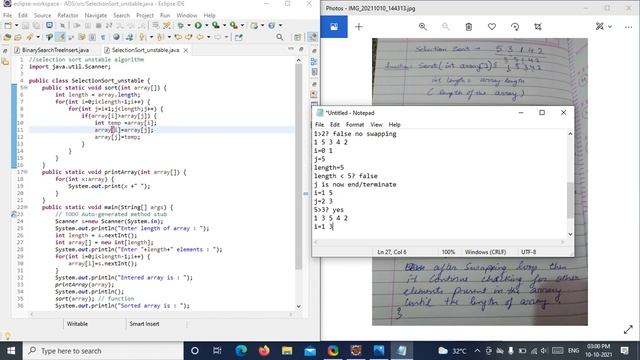Open the External Tools dropdown arrow in Eclipse
640x360 pixels.
pyautogui.click(x=242, y=25)
